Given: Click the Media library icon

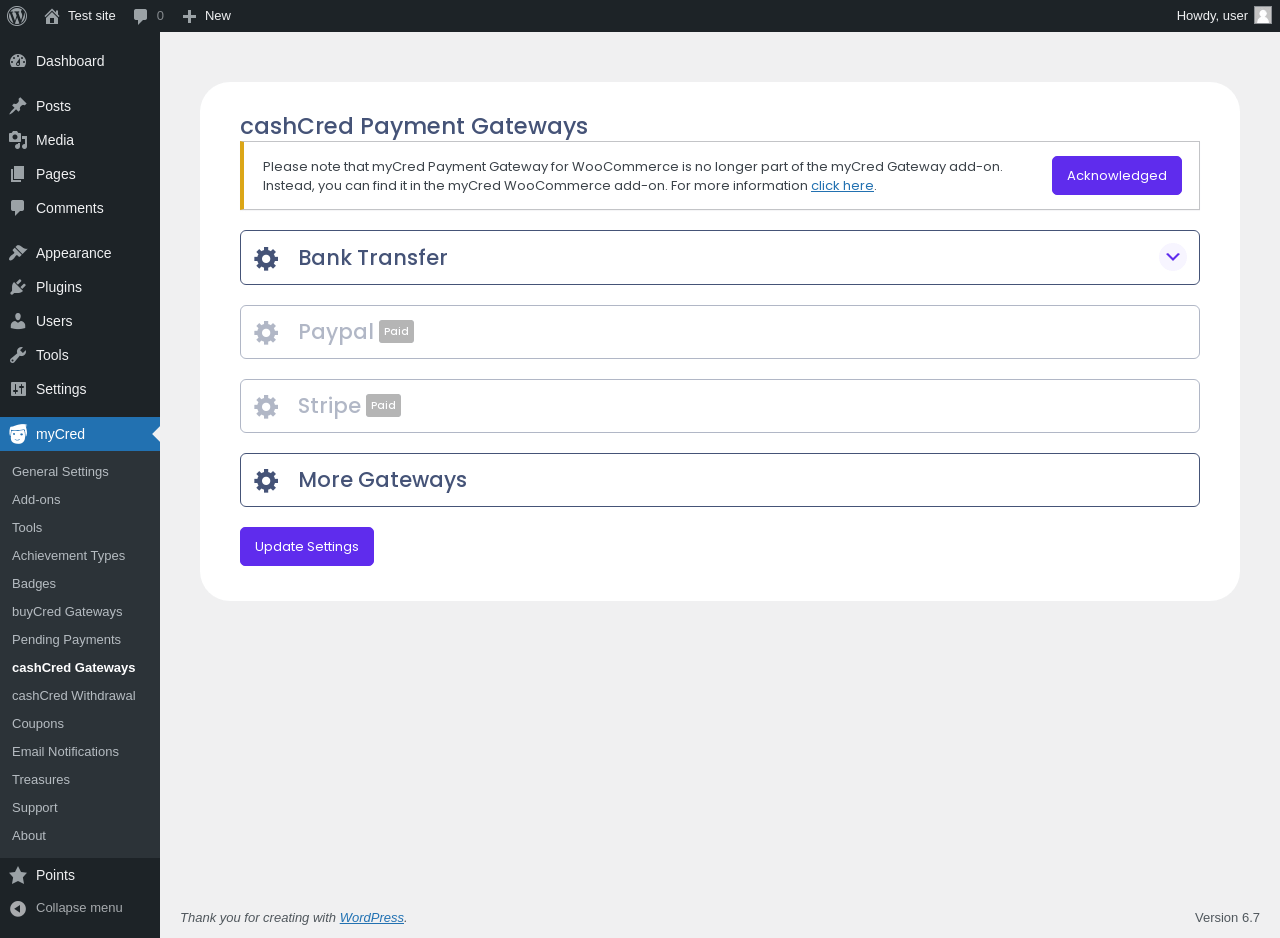Looking at the screenshot, I should (x=18, y=140).
